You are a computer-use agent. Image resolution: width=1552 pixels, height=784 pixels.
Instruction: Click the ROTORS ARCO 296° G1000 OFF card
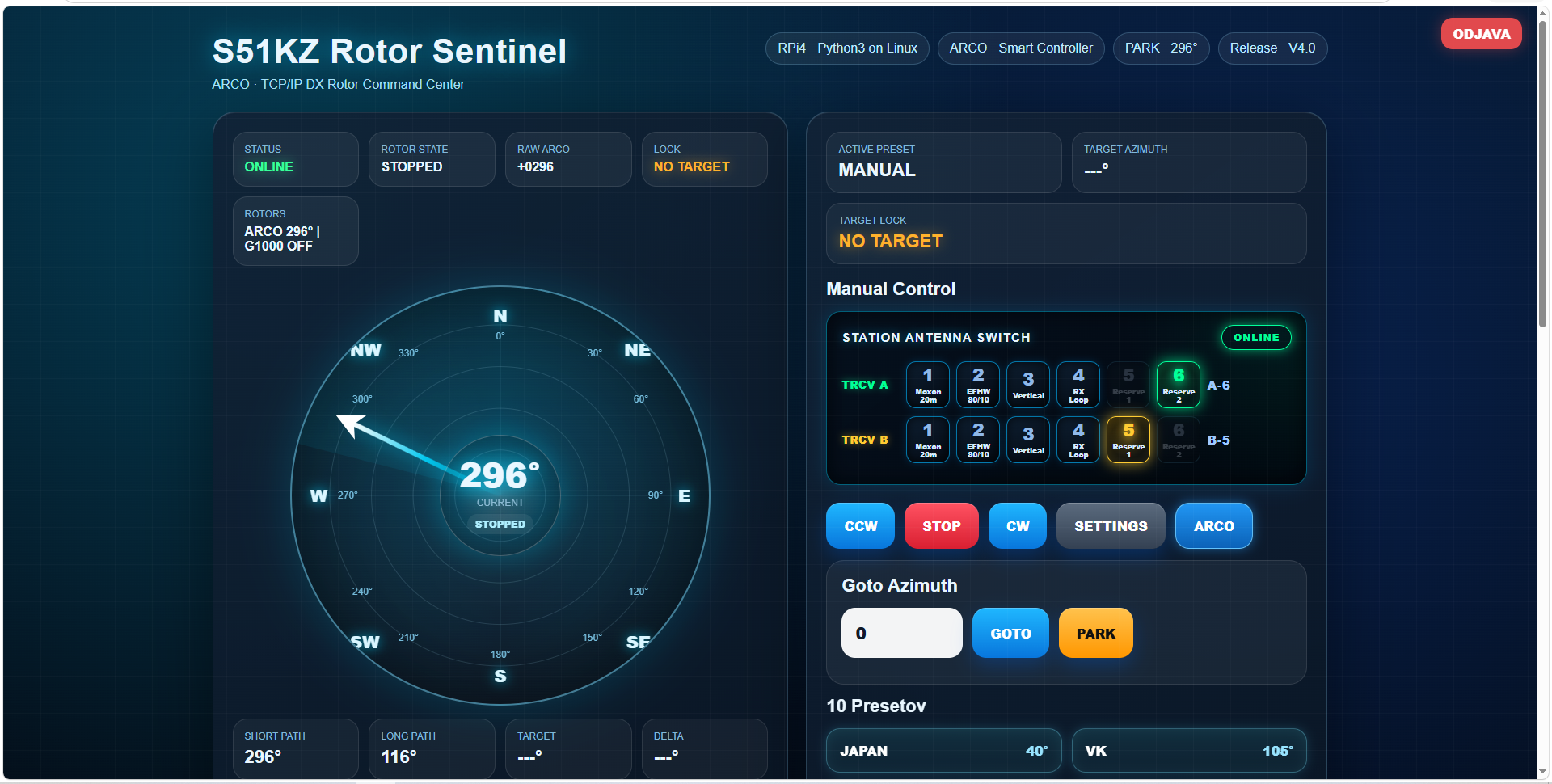(296, 231)
